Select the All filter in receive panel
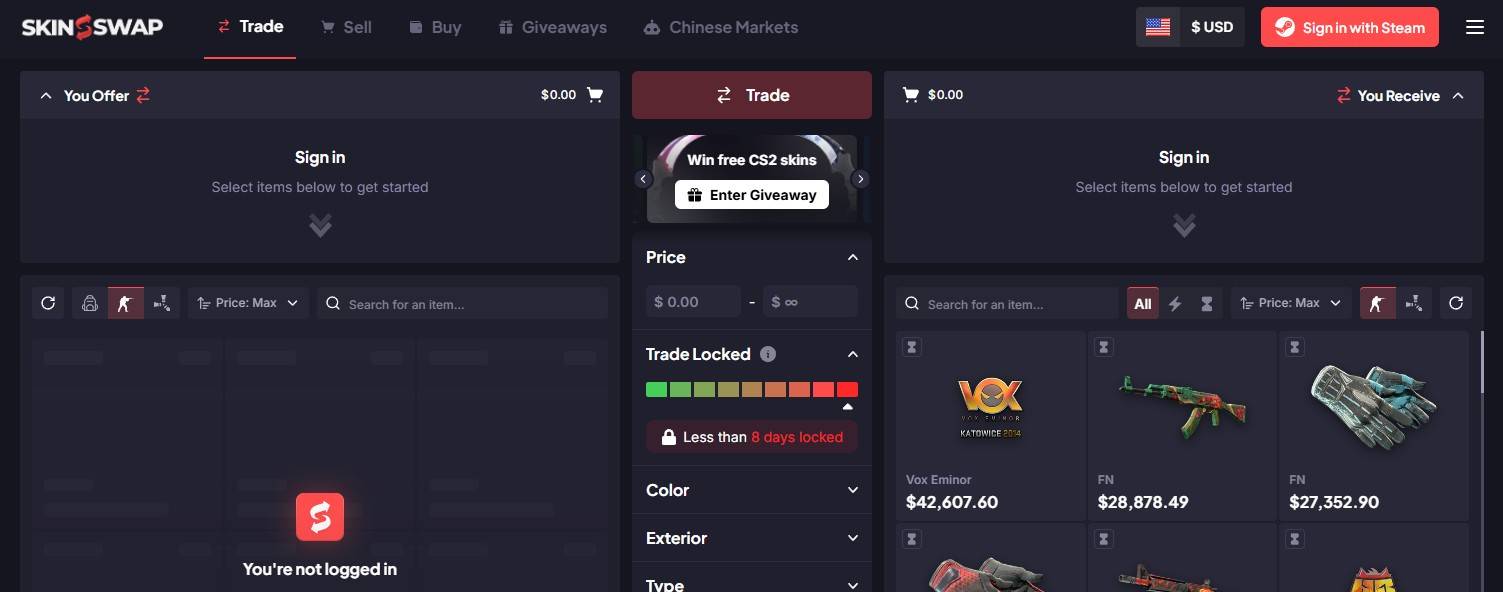Screen dimensions: 1503x592 tap(1143, 303)
